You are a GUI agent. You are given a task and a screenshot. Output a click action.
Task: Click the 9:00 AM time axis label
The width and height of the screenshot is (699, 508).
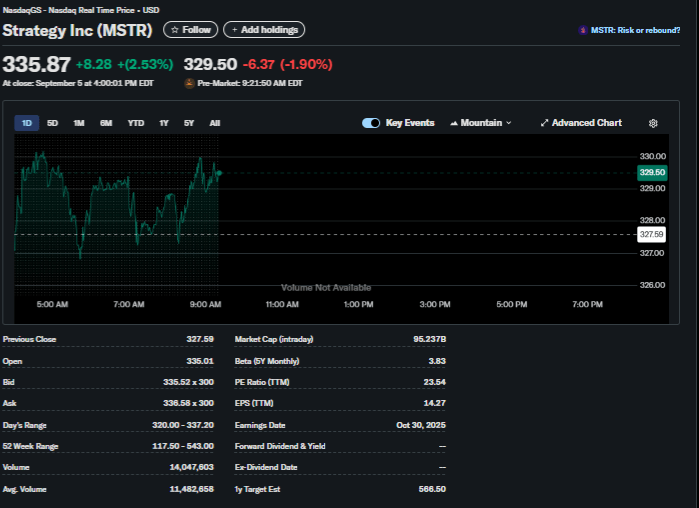206,304
